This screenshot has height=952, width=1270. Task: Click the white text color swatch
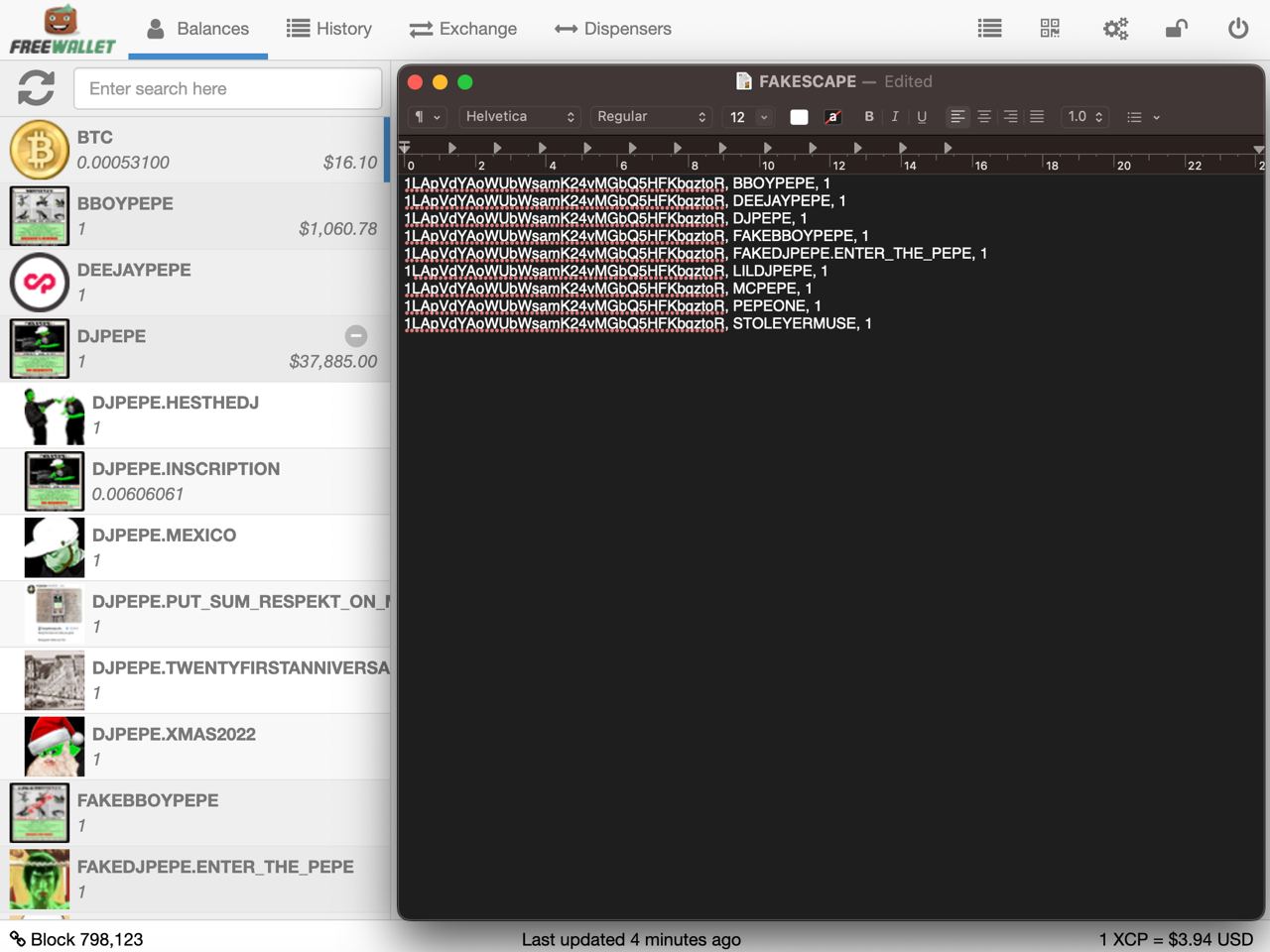[799, 117]
